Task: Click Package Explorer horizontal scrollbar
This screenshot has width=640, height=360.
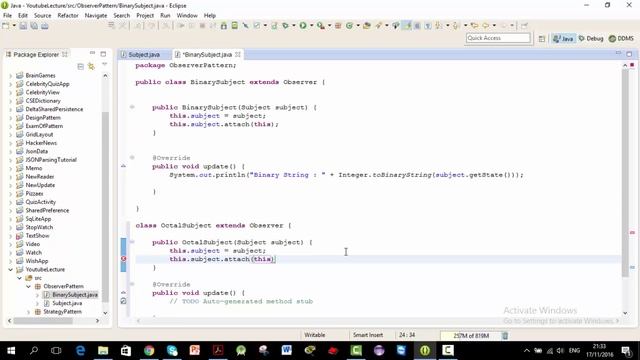Action: (43, 321)
